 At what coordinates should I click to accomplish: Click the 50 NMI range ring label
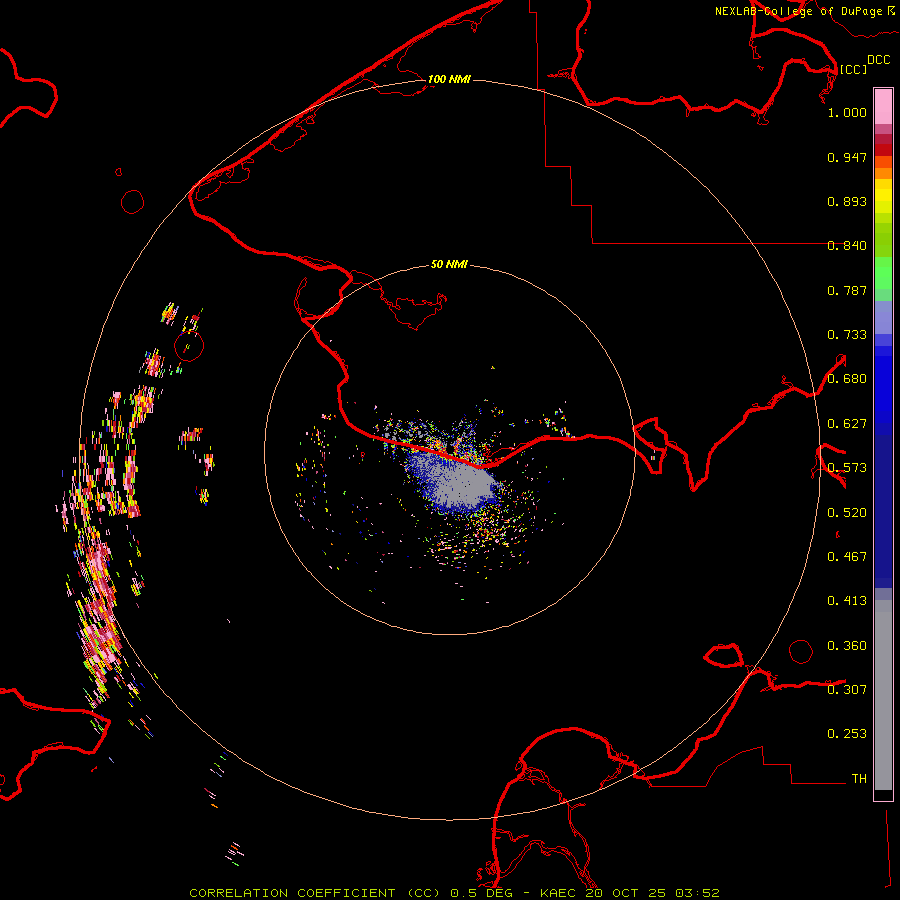point(449,264)
